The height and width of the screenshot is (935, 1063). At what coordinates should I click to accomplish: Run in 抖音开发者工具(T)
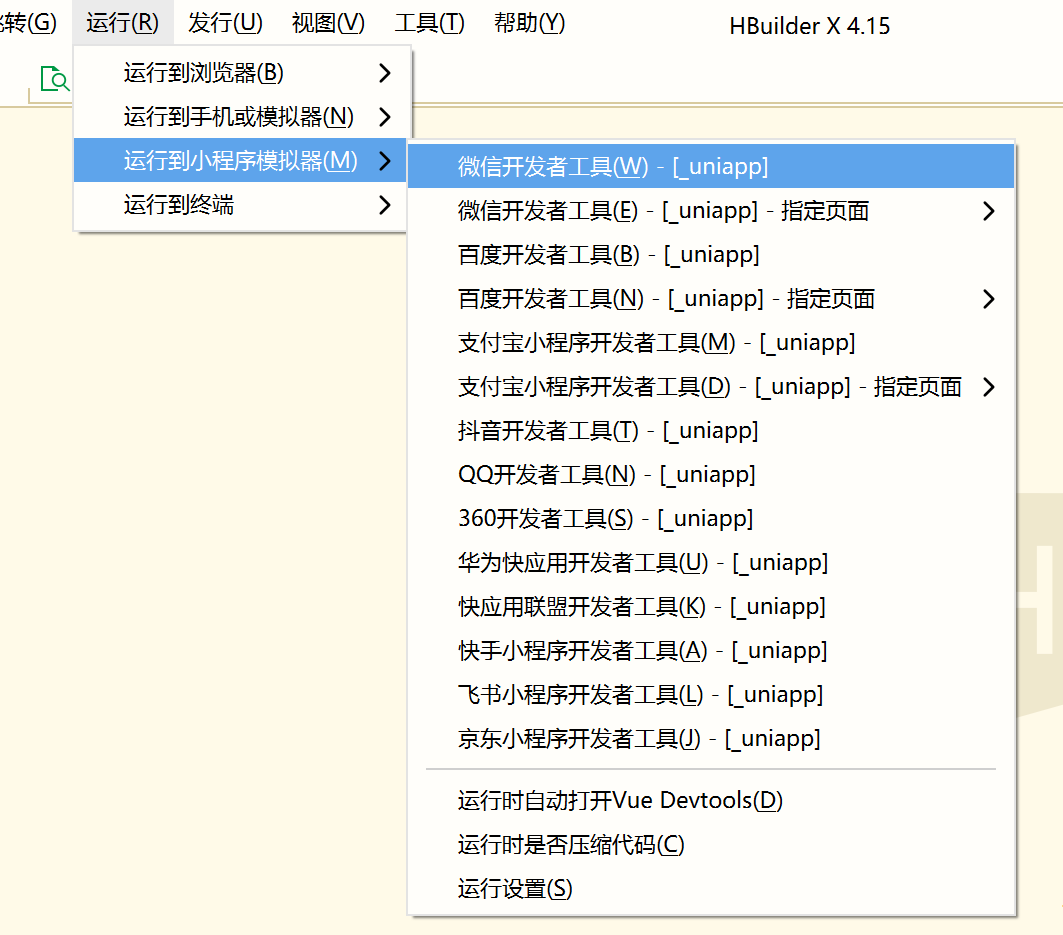710,431
